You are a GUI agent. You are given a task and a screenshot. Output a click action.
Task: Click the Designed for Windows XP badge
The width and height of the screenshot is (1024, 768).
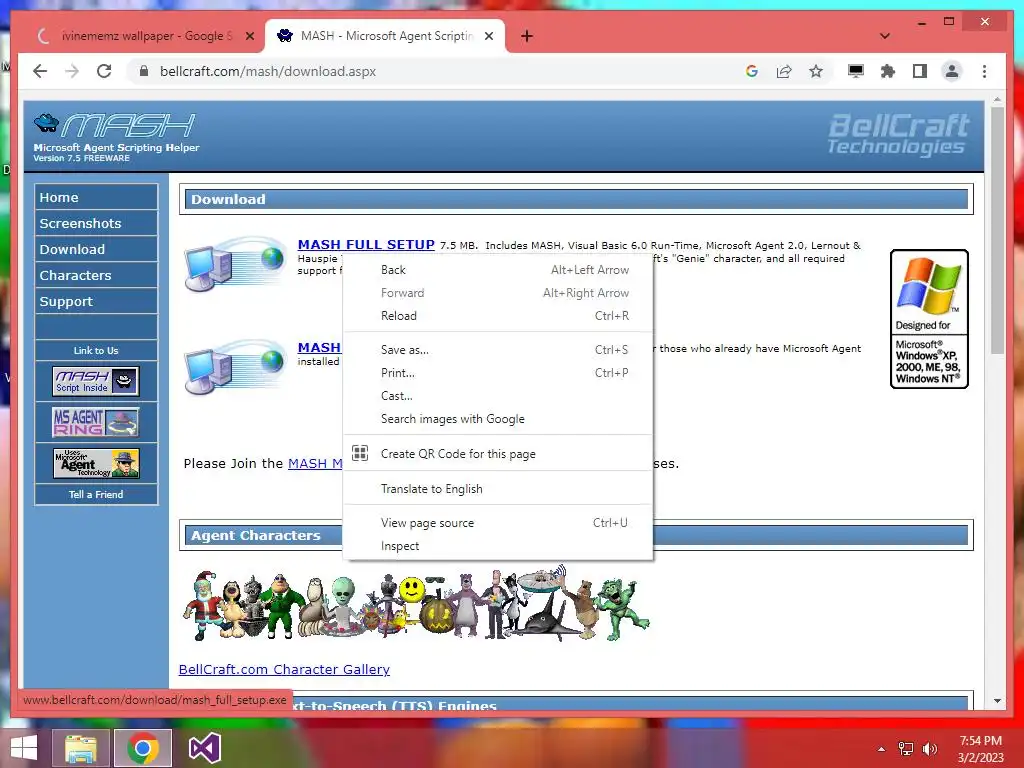929,319
